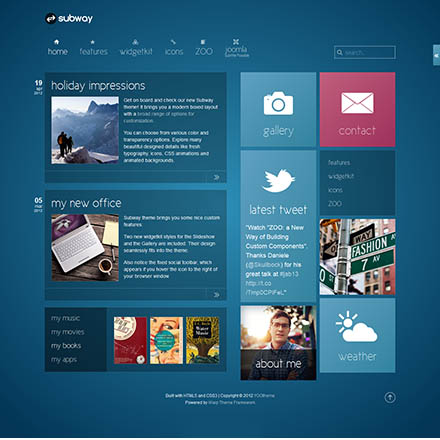Open the social toolbar side tab
The height and width of the screenshot is (440, 440).
click(436, 55)
